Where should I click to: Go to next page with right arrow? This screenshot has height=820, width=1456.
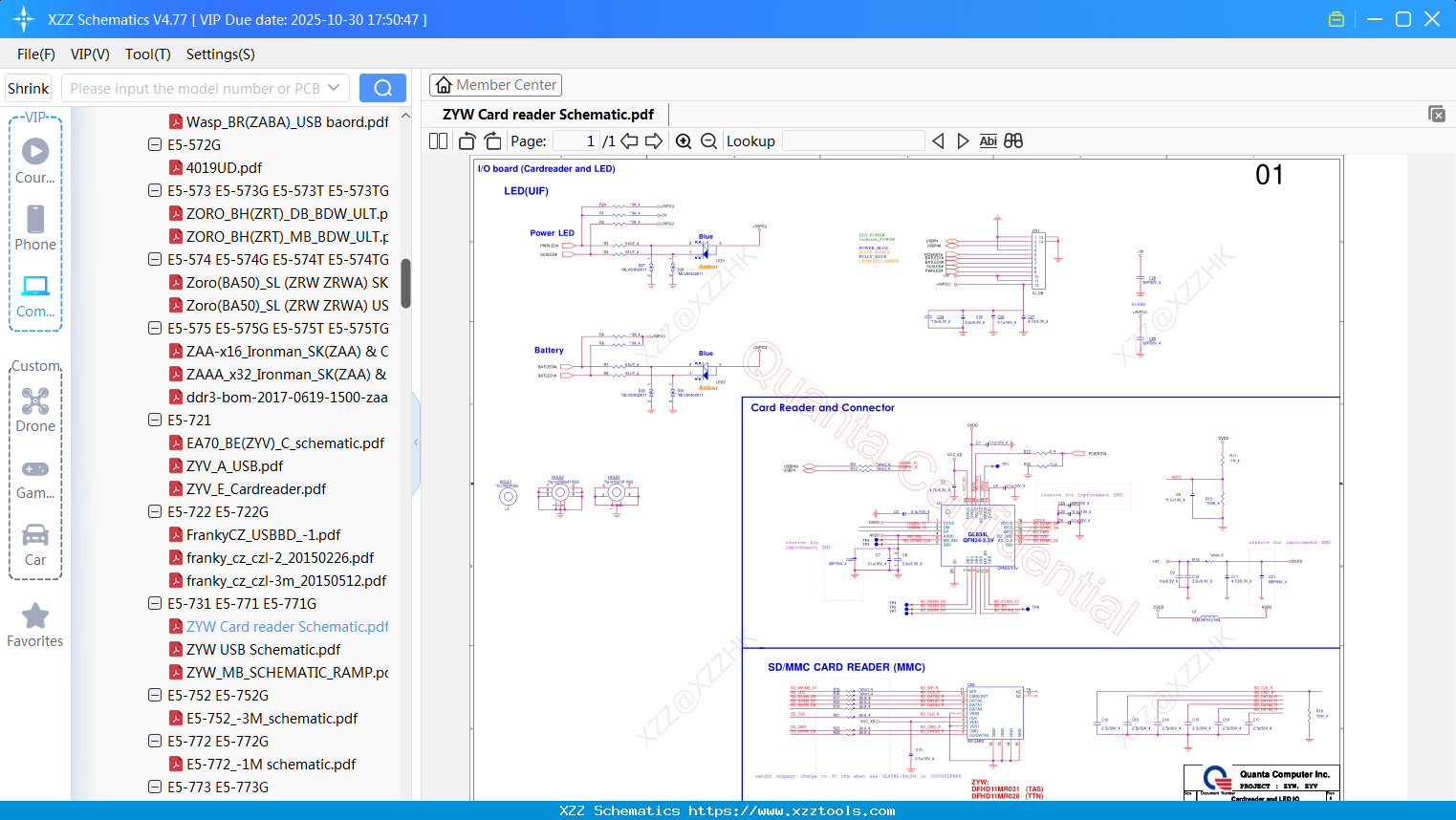point(654,140)
